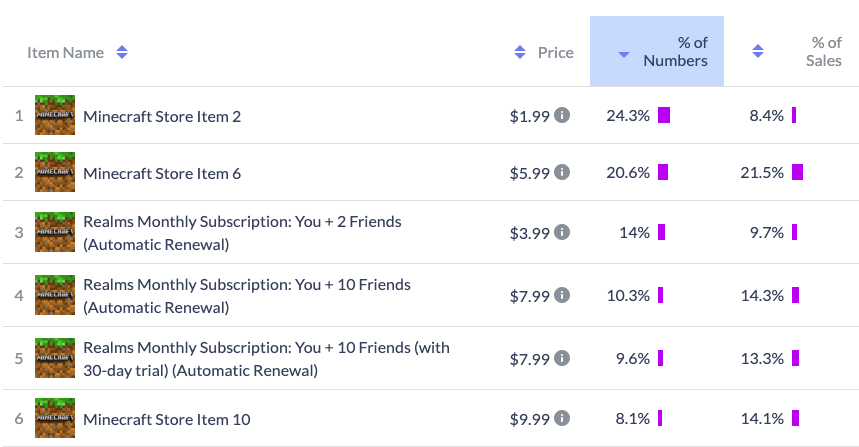Click purple bar for 21.5% of sales
This screenshot has height=447, width=859.
click(797, 172)
